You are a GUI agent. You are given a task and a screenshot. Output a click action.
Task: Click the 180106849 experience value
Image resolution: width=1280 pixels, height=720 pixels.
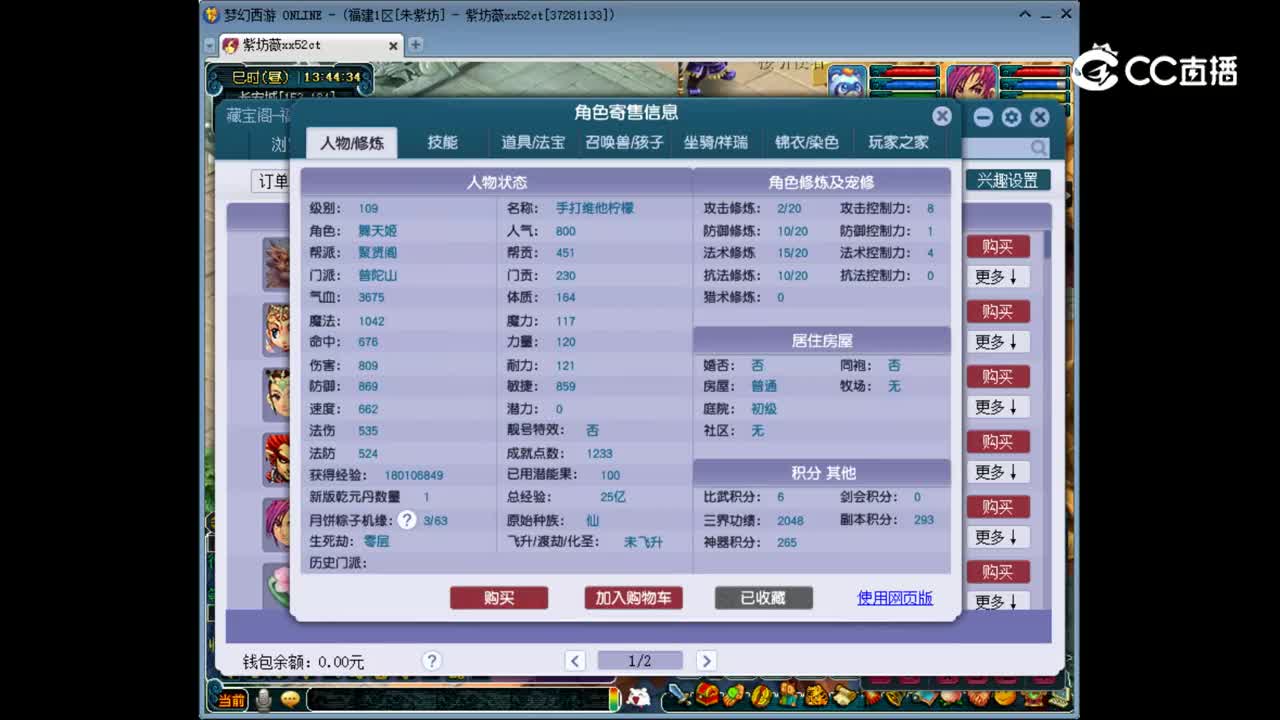pos(413,476)
